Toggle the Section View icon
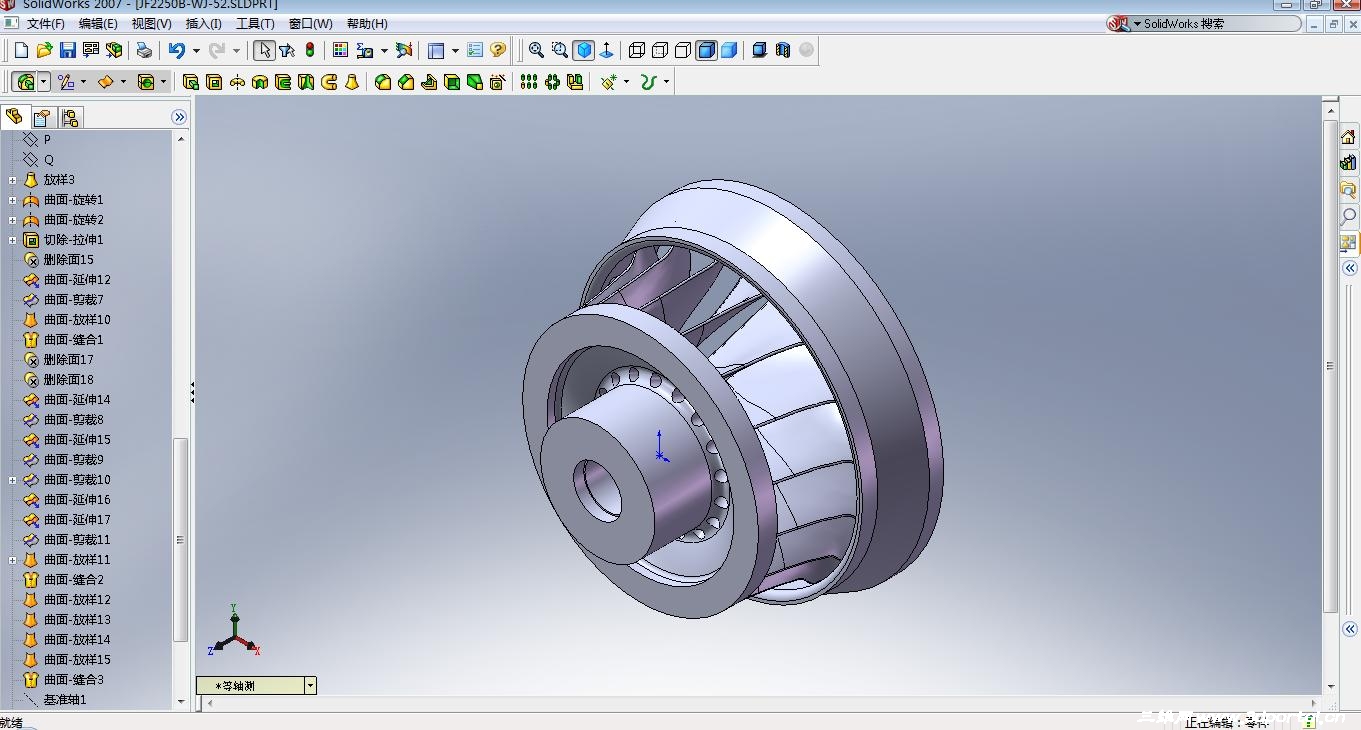Image resolution: width=1361 pixels, height=730 pixels. 783,50
